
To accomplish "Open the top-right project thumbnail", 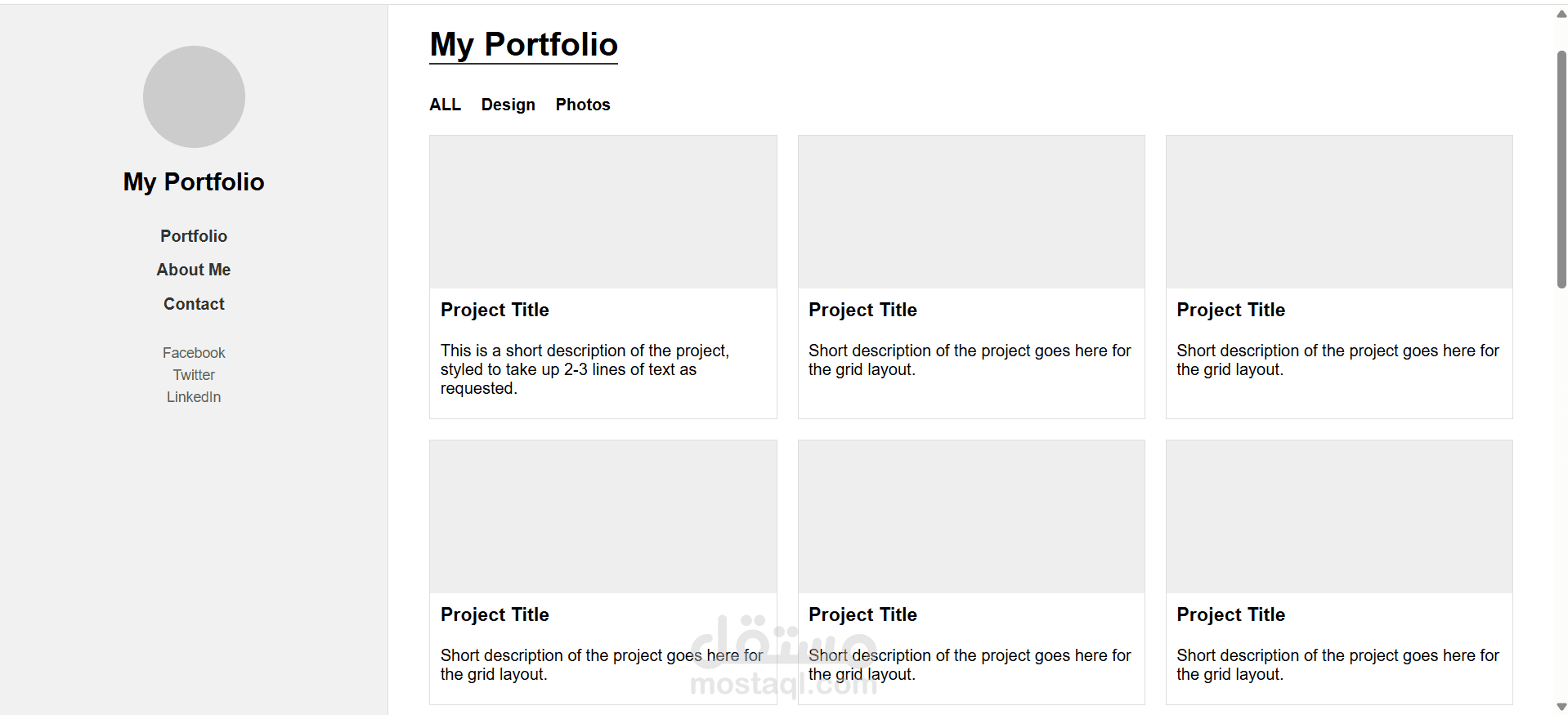I will pyautogui.click(x=1339, y=212).
